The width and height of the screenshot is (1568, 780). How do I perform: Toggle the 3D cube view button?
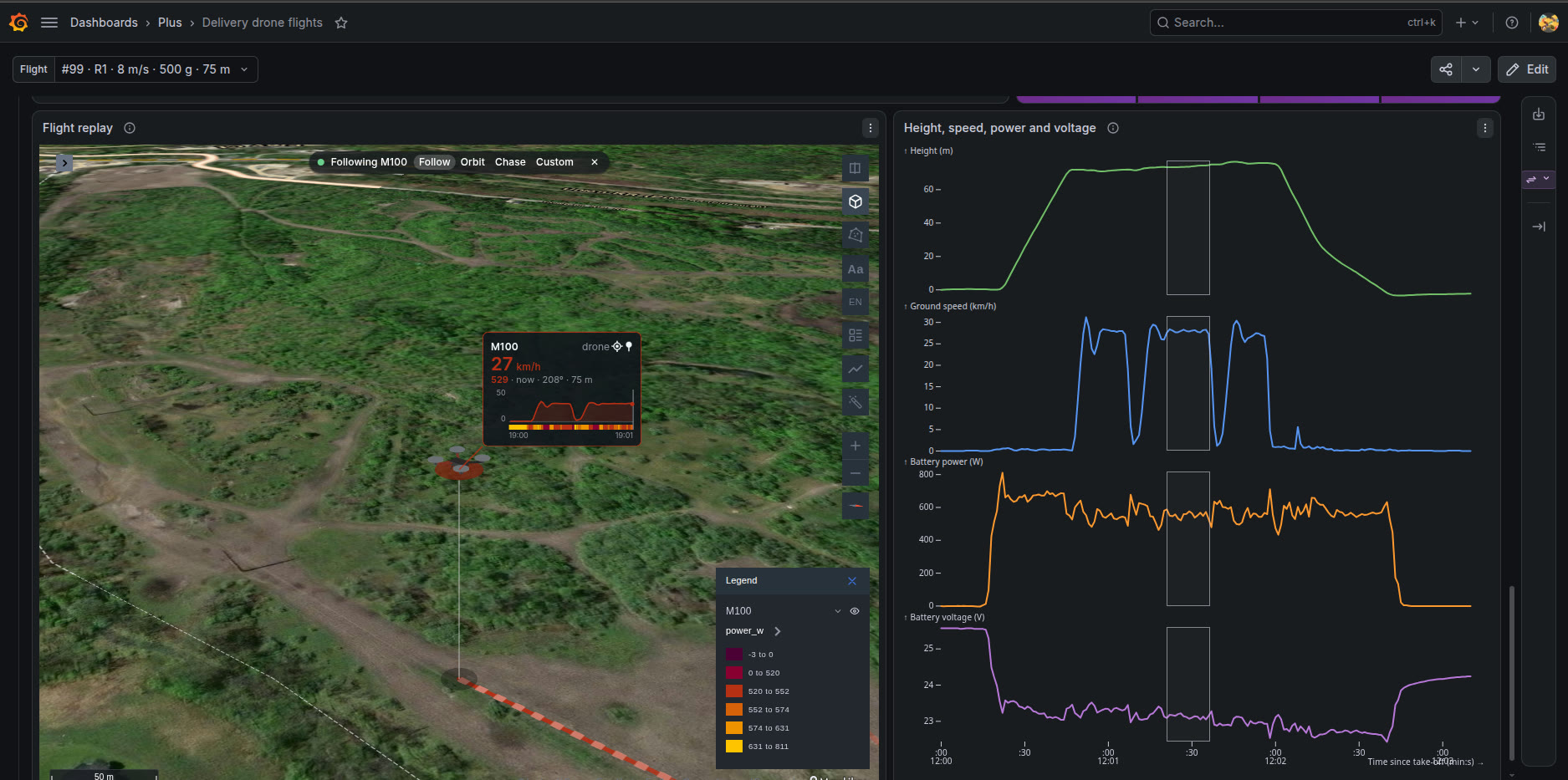[x=855, y=201]
